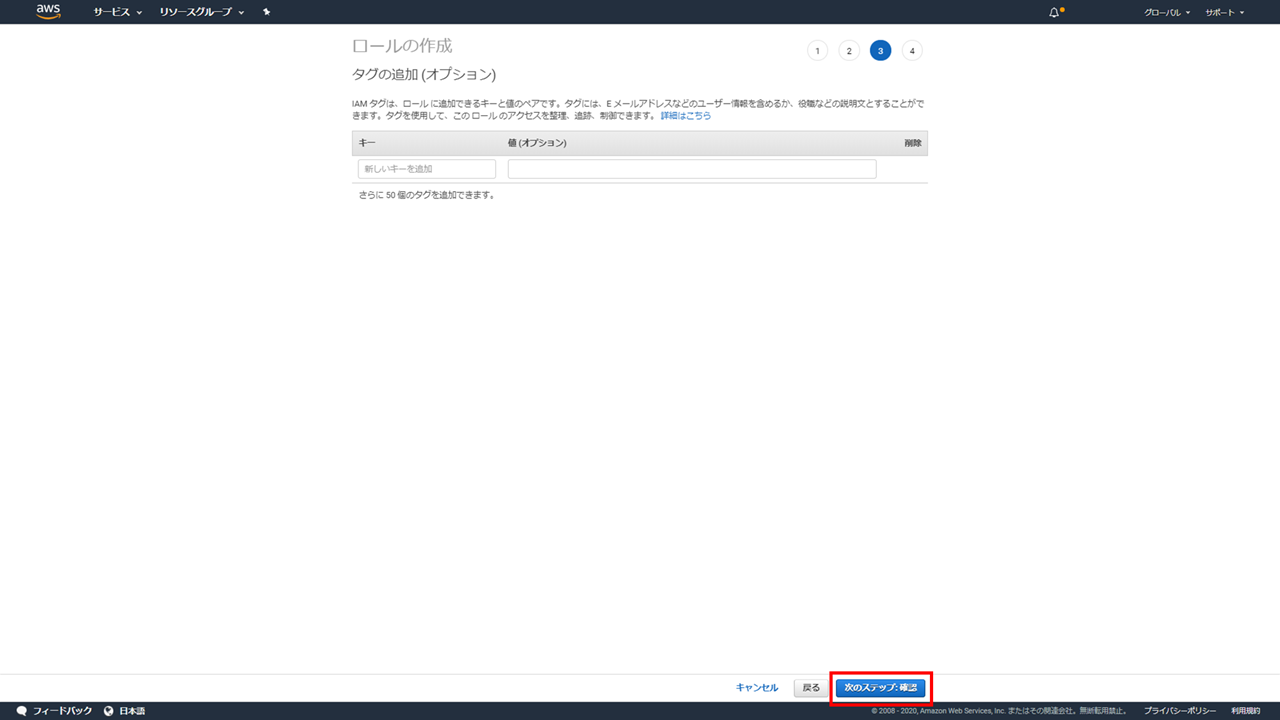Open the 利用規約 footer link

1246,711
